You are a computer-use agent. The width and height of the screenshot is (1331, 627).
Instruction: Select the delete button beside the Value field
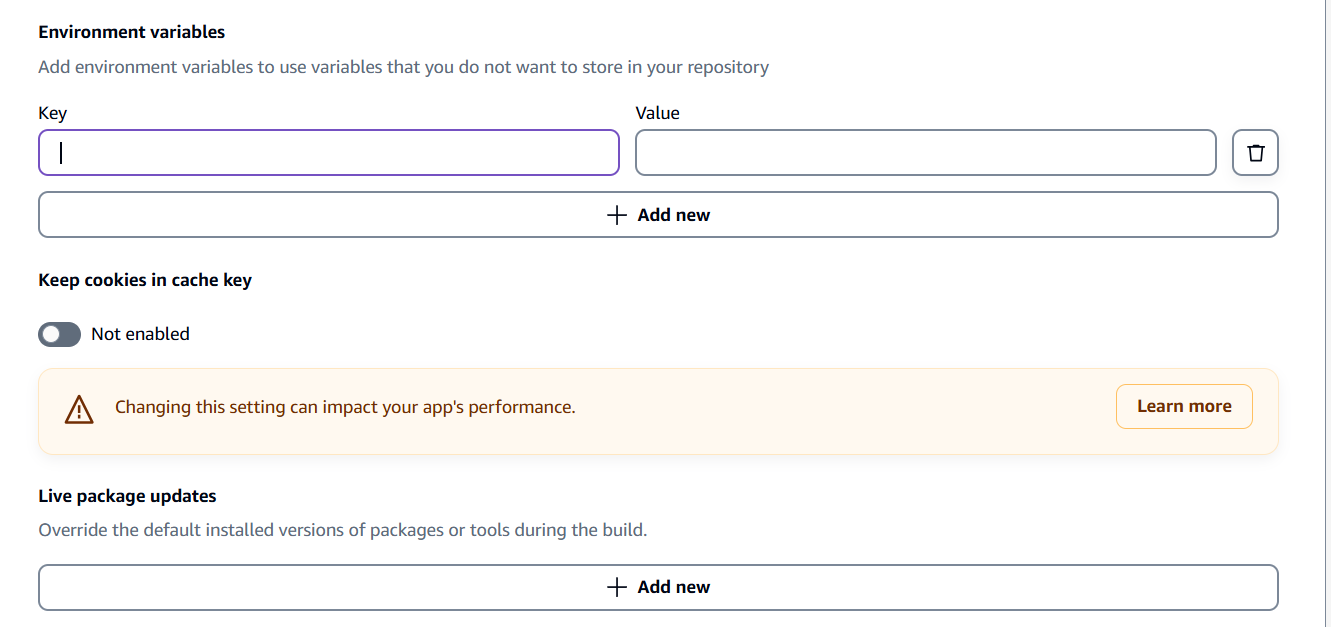coord(1255,152)
